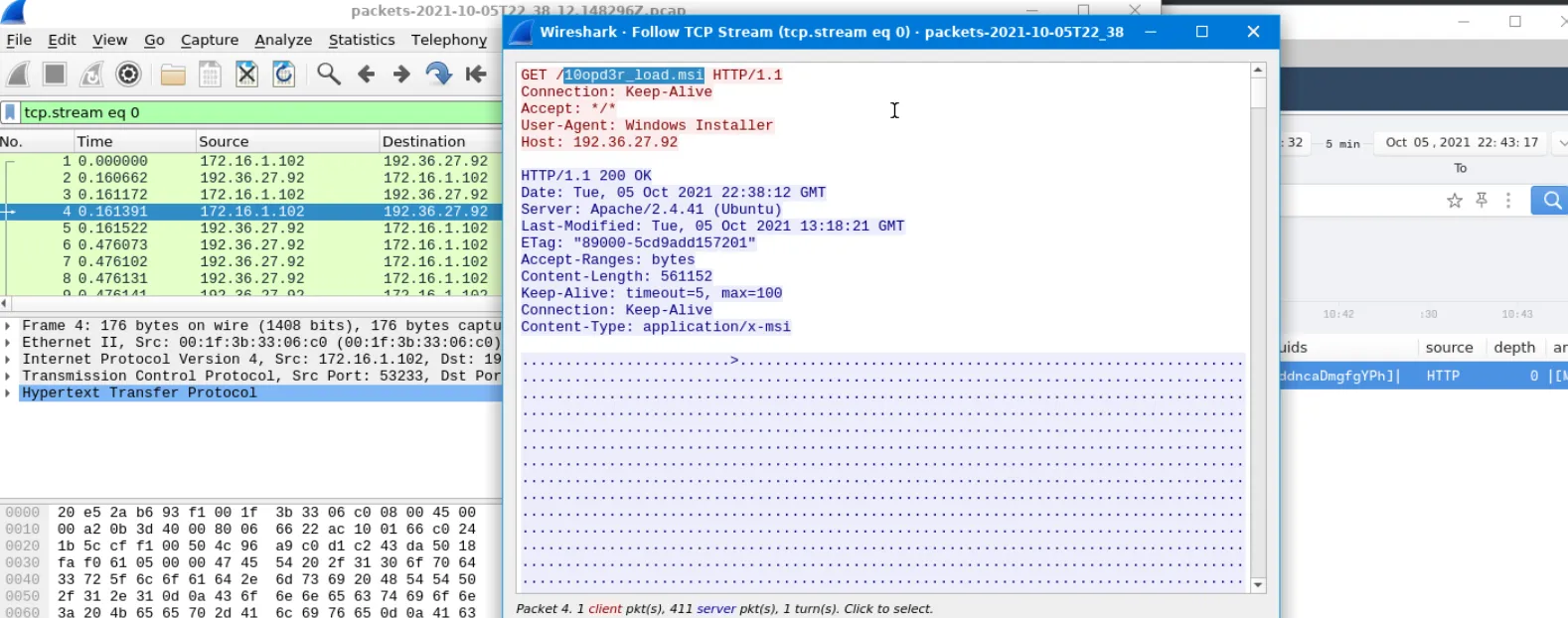Select the HTTP row in the right window
This screenshot has height=618, width=1568.
click(x=1423, y=376)
